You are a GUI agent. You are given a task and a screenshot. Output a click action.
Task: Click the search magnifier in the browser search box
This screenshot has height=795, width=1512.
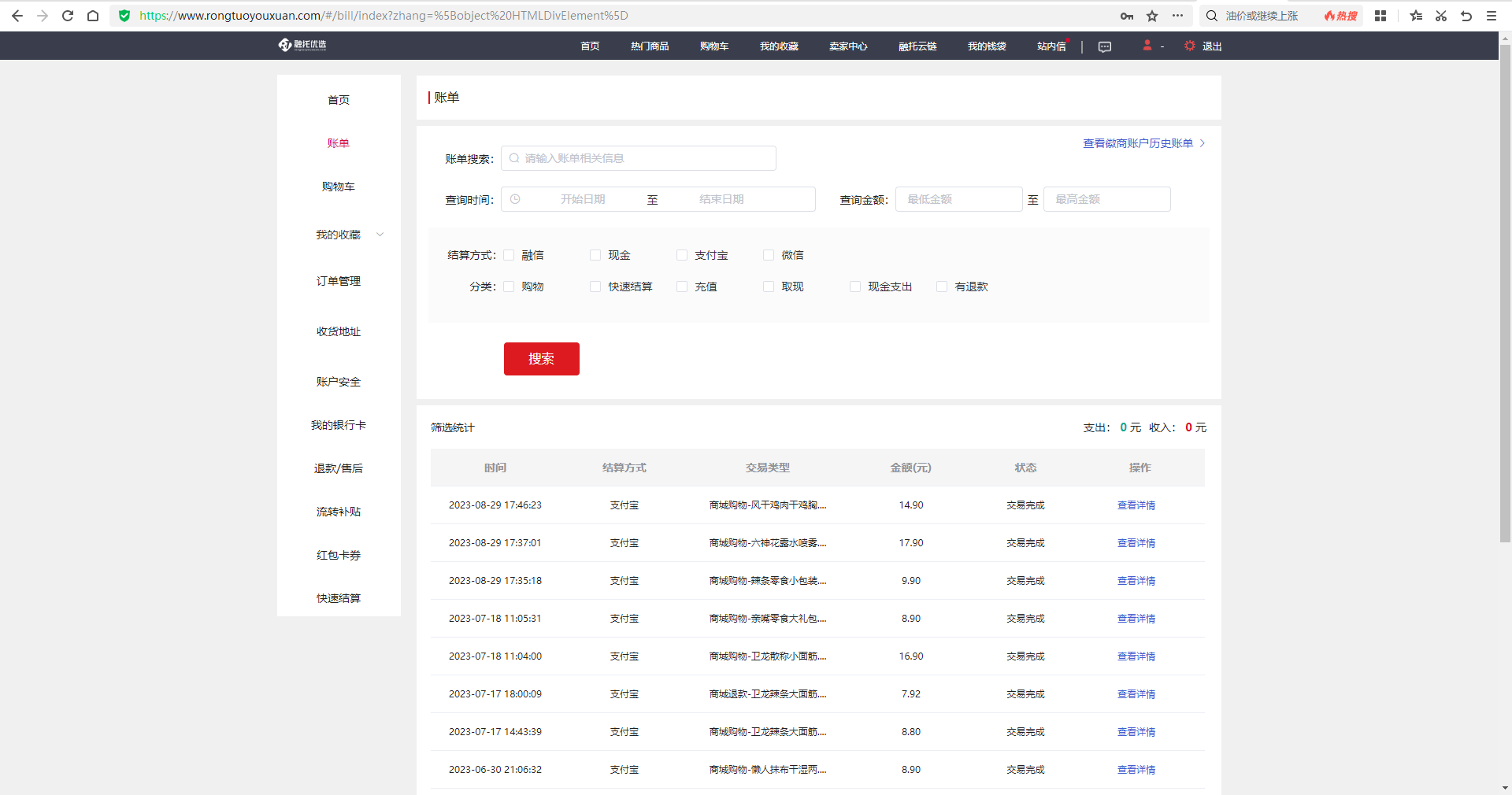pyautogui.click(x=1212, y=16)
